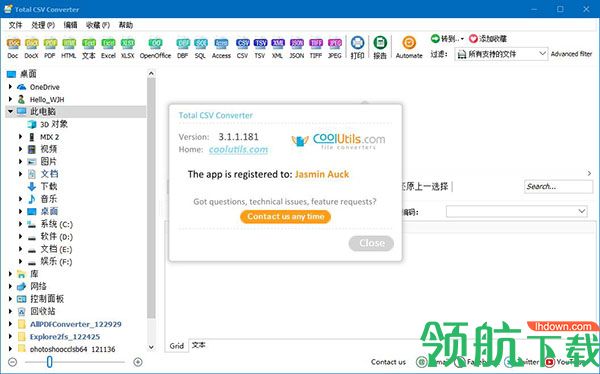
Task: Open the coolutils.com home link
Action: point(238,149)
